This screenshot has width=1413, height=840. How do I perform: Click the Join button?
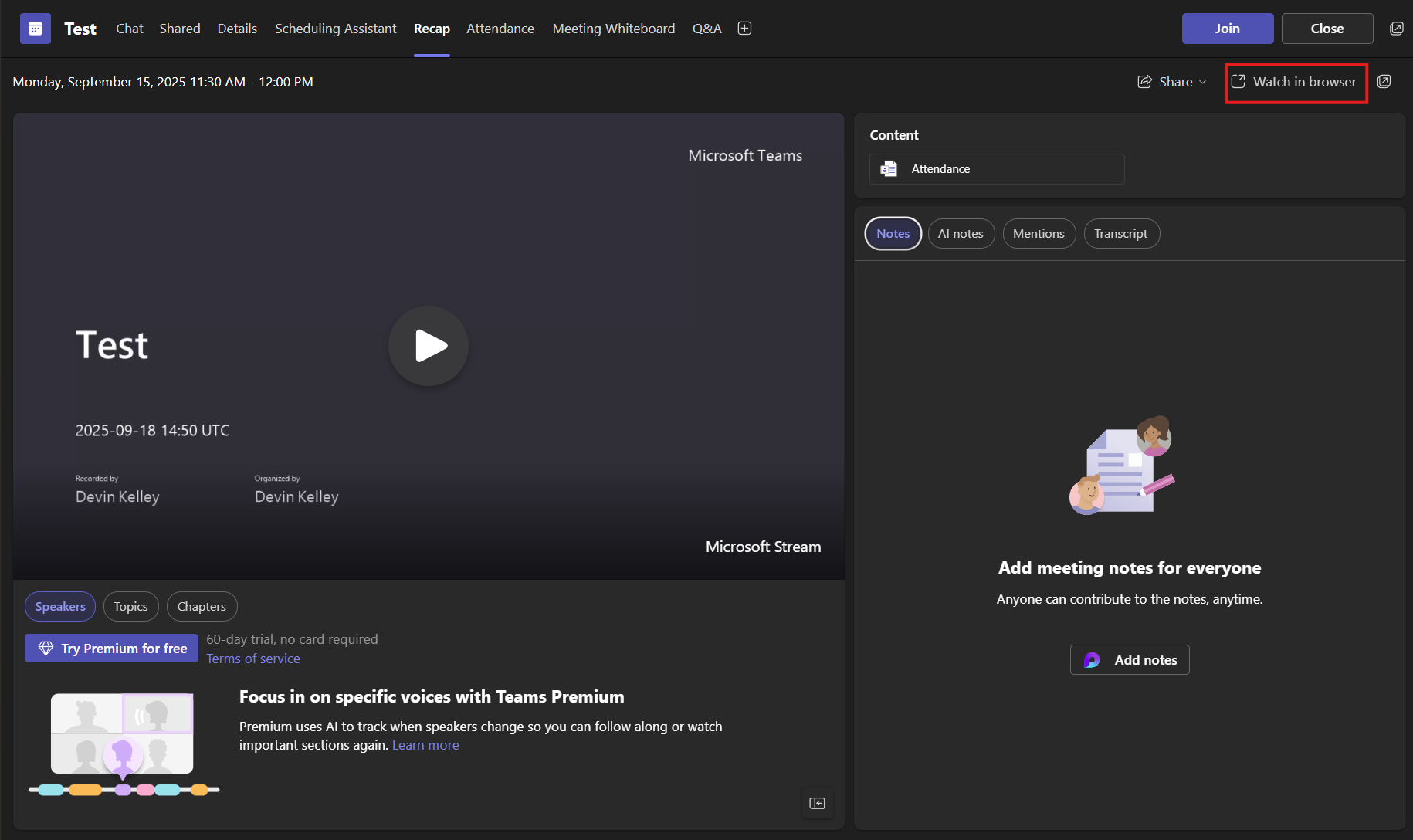1227,29
